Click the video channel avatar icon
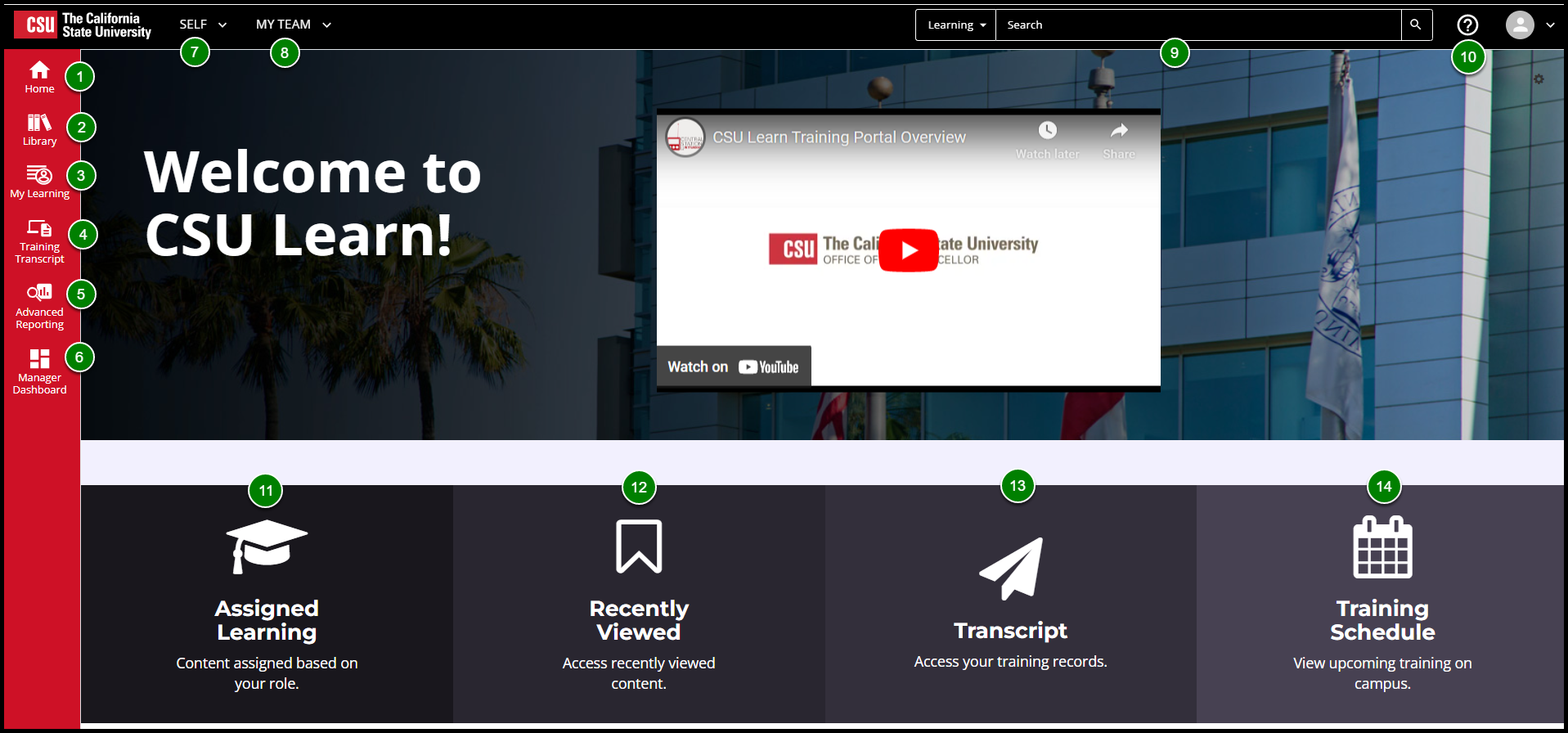The height and width of the screenshot is (733, 1568). [685, 137]
